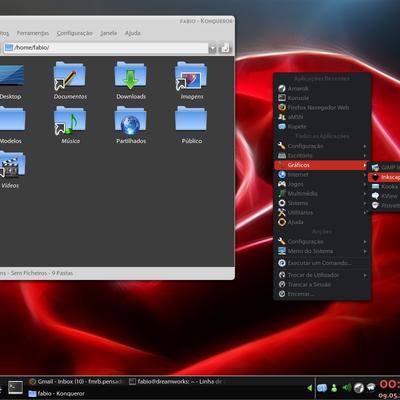This screenshot has width=400, height=400.
Task: Expand the Sistema submenu
Action: (x=322, y=203)
